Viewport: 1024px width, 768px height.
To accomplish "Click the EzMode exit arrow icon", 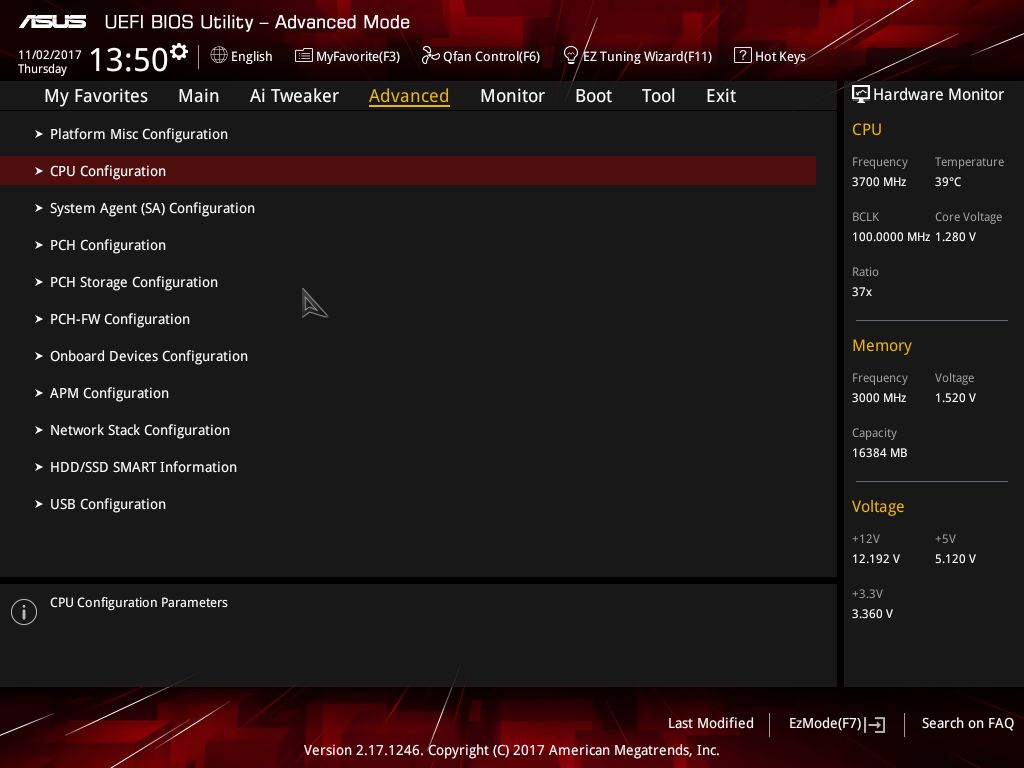I will 875,724.
